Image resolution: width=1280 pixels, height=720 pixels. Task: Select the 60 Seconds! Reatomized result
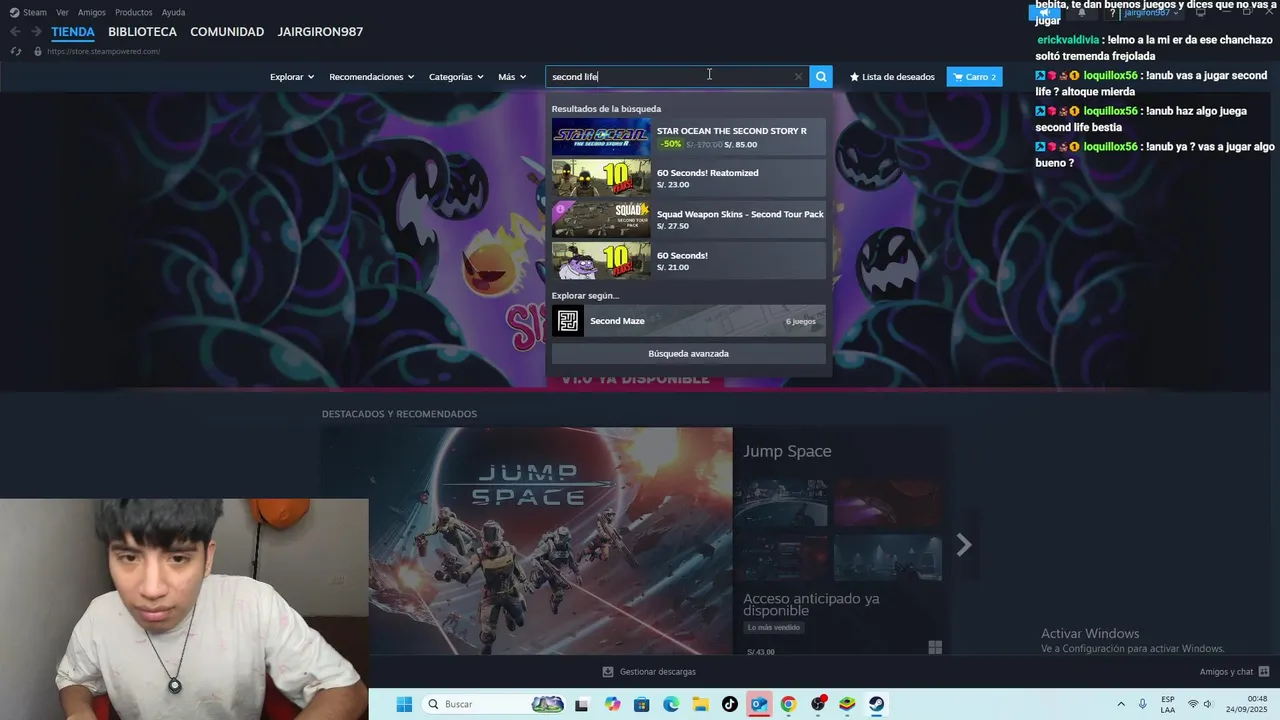click(688, 178)
